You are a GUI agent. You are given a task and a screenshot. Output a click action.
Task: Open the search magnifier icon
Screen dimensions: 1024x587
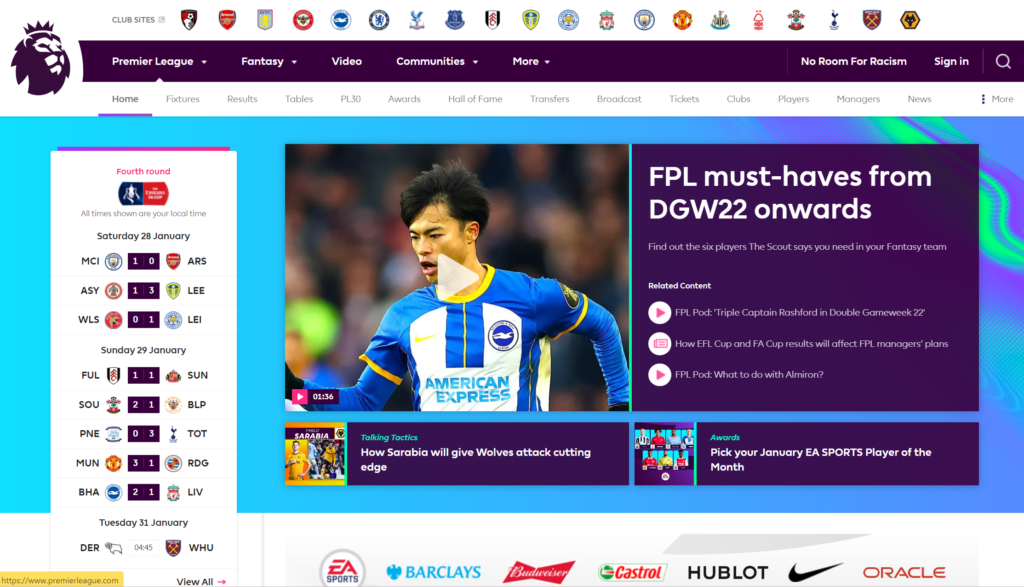[1003, 61]
